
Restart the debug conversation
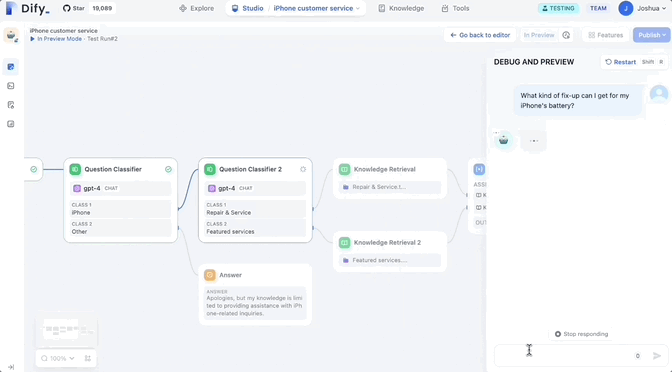click(620, 62)
